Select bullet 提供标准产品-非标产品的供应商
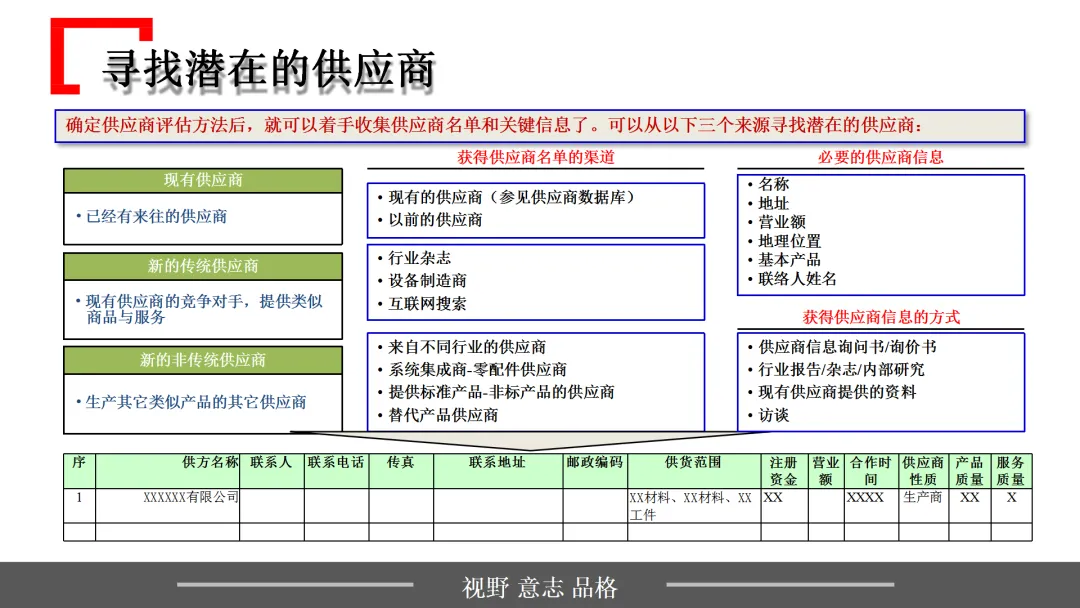Image resolution: width=1080 pixels, height=608 pixels. click(x=501, y=392)
